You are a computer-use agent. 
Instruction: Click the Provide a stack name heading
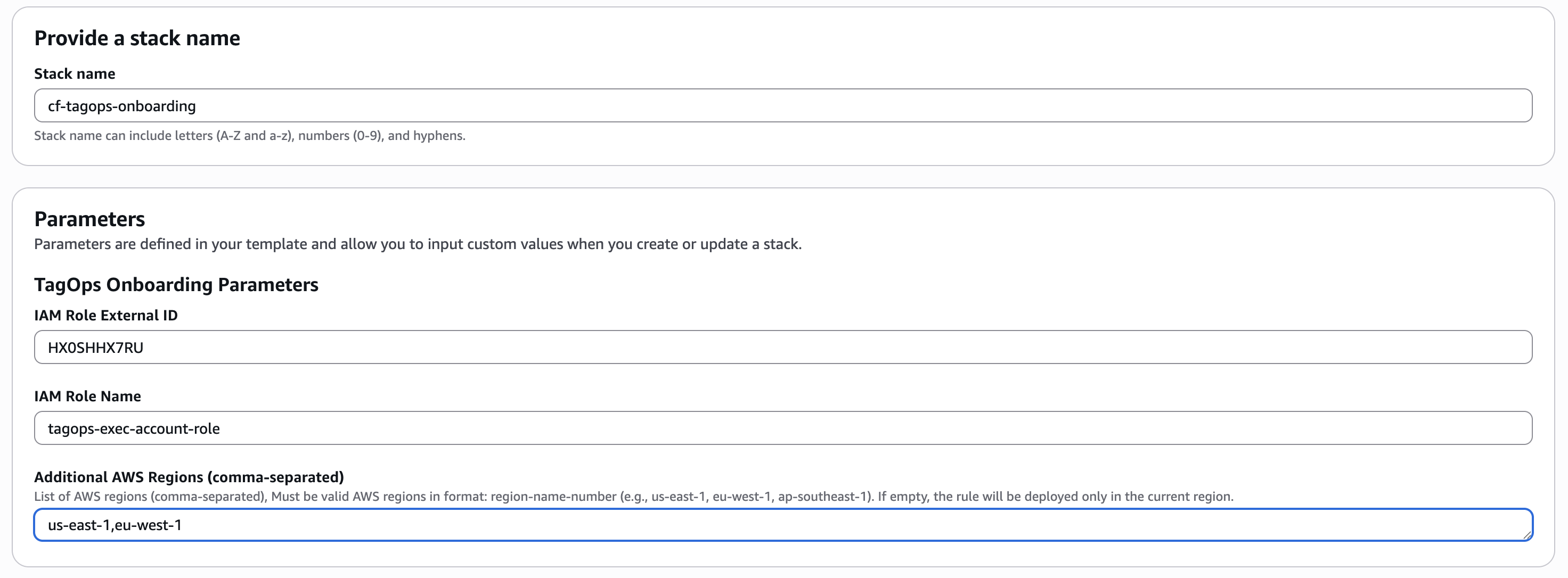point(137,38)
